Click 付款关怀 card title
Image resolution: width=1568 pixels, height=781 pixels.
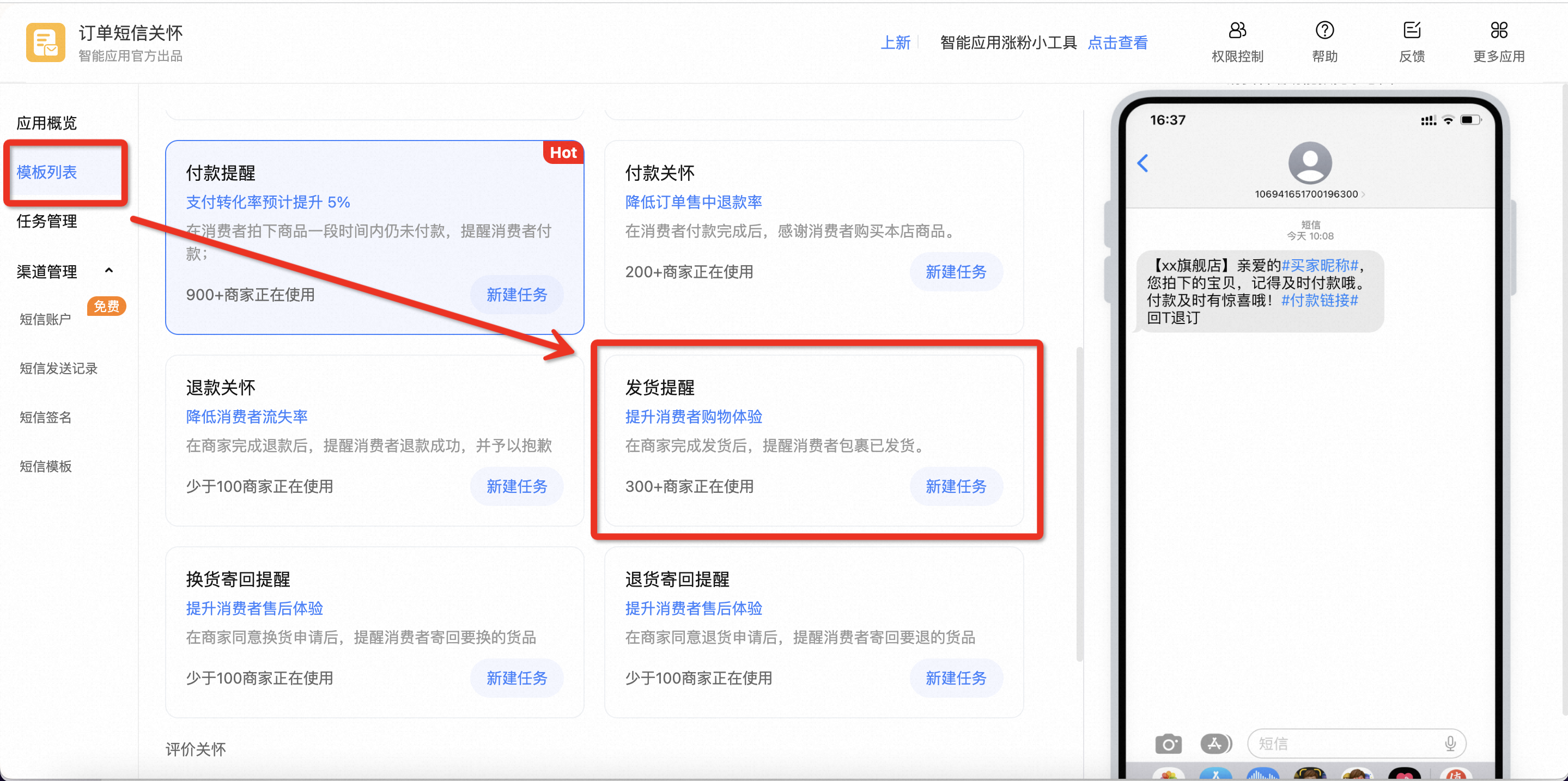pyautogui.click(x=660, y=173)
